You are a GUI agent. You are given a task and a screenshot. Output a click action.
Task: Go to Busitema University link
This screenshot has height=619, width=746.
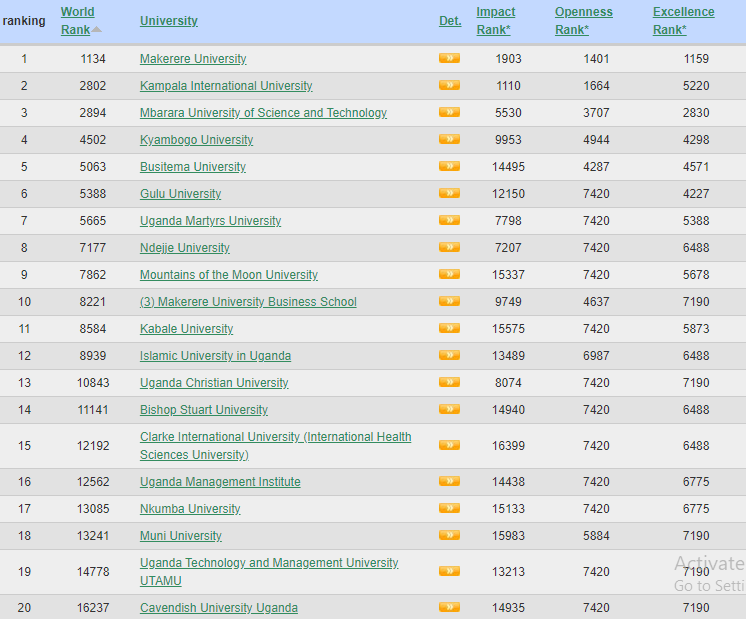(x=193, y=167)
